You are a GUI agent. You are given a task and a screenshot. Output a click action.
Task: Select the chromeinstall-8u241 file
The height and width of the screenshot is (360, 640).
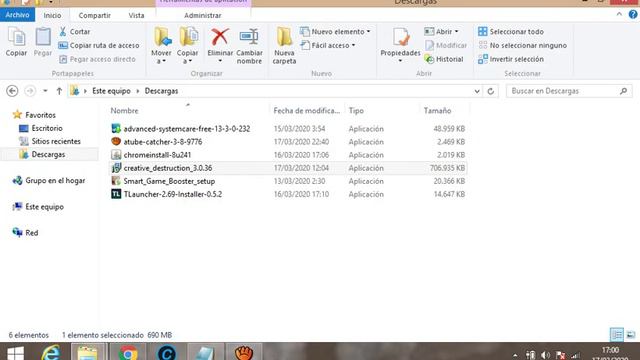(x=157, y=155)
